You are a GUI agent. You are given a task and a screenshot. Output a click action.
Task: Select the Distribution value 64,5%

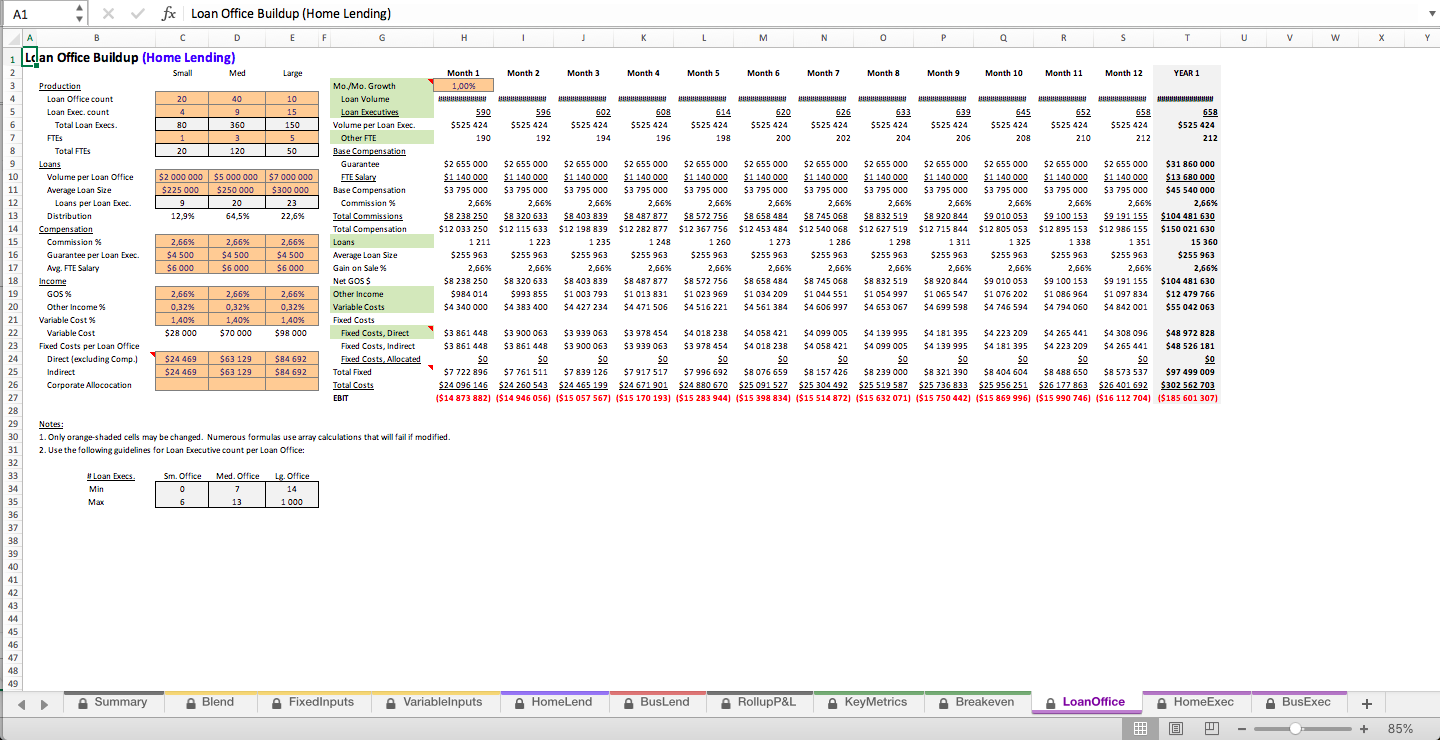coord(237,216)
